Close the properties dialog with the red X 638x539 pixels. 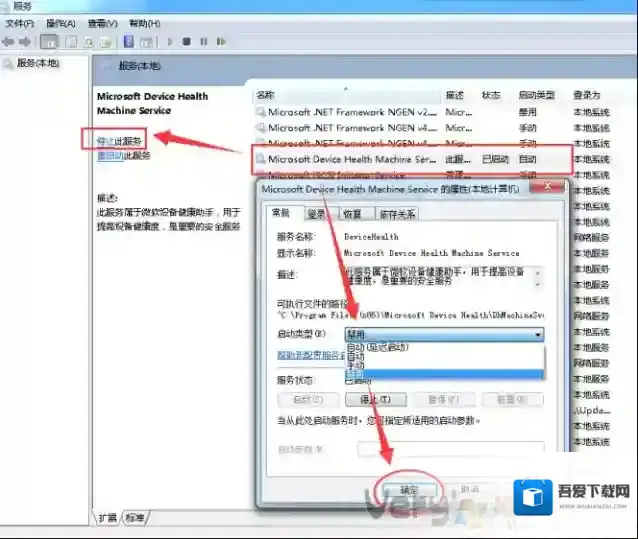(548, 187)
